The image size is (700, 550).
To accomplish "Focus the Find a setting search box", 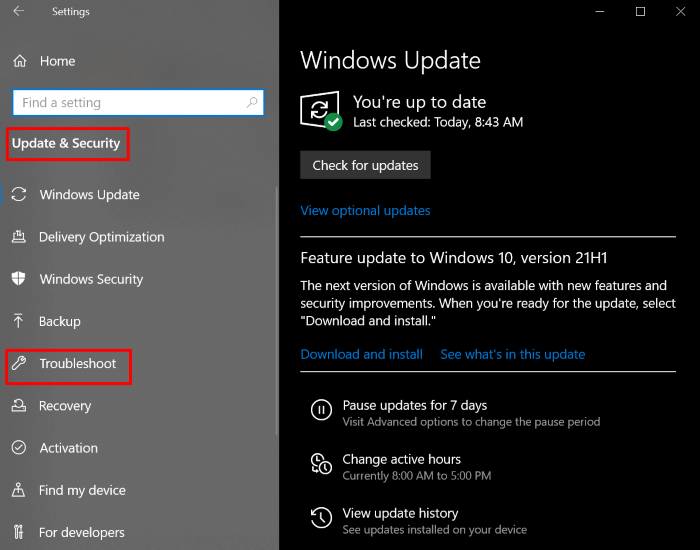I will (x=128, y=102).
